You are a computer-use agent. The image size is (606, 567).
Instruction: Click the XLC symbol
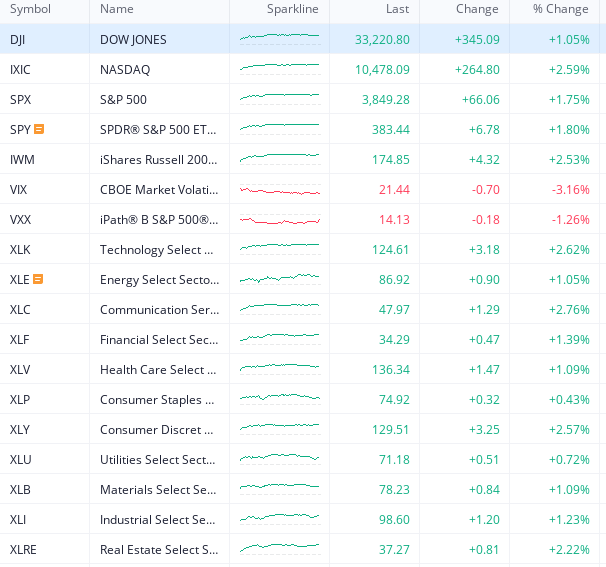(20, 310)
